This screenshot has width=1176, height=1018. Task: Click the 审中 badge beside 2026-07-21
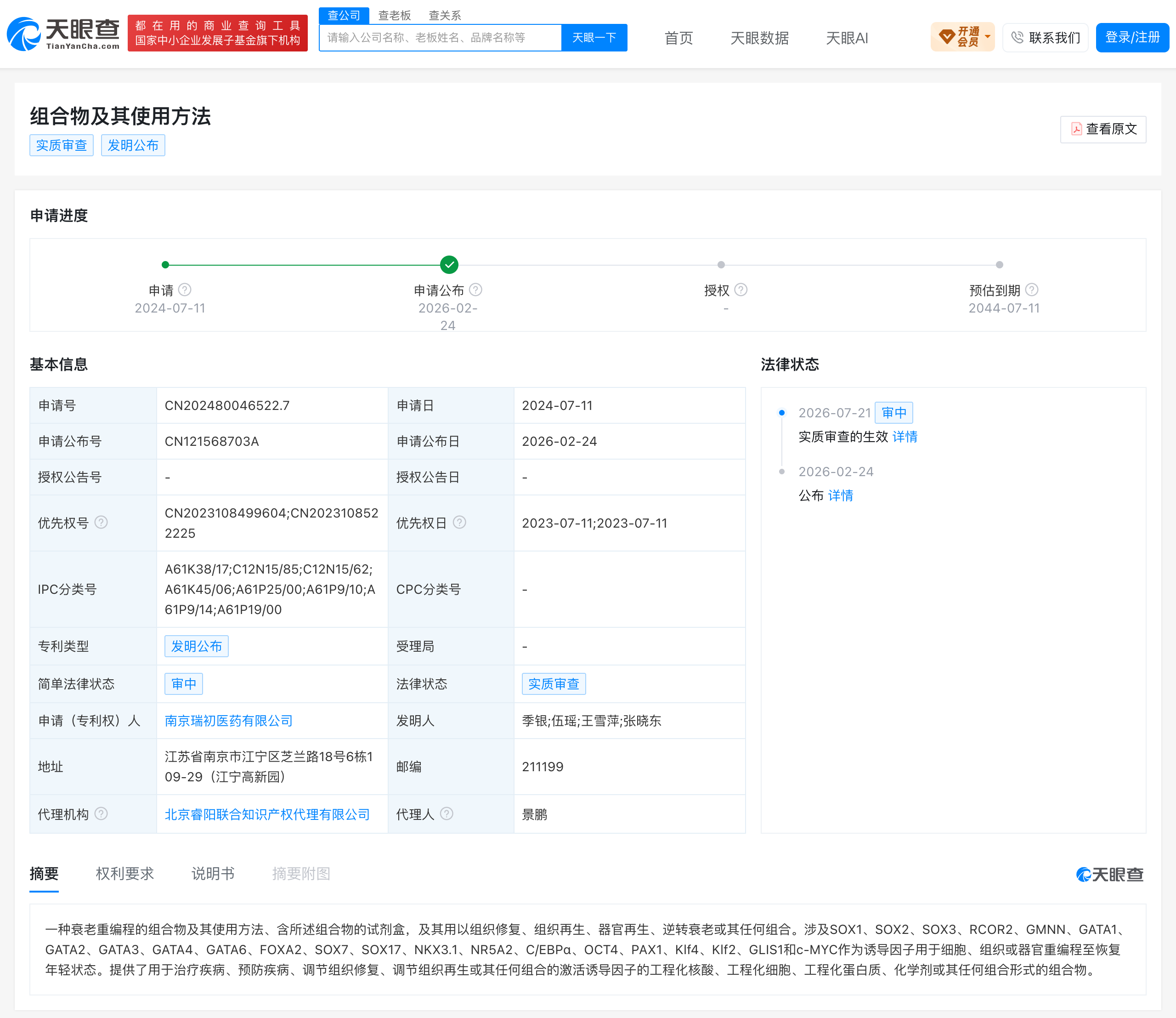pyautogui.click(x=894, y=413)
